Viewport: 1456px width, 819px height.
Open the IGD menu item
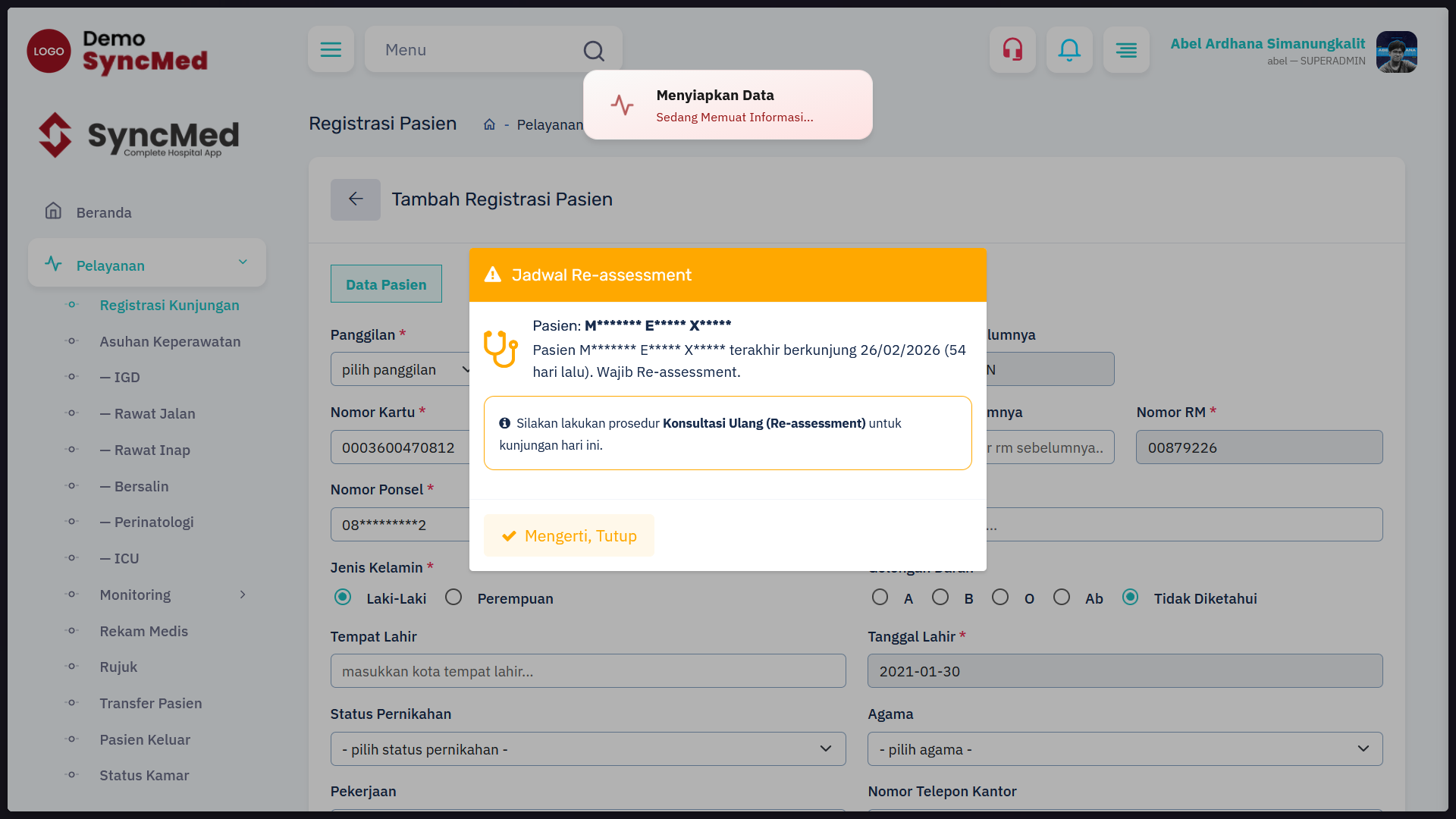[x=120, y=377]
